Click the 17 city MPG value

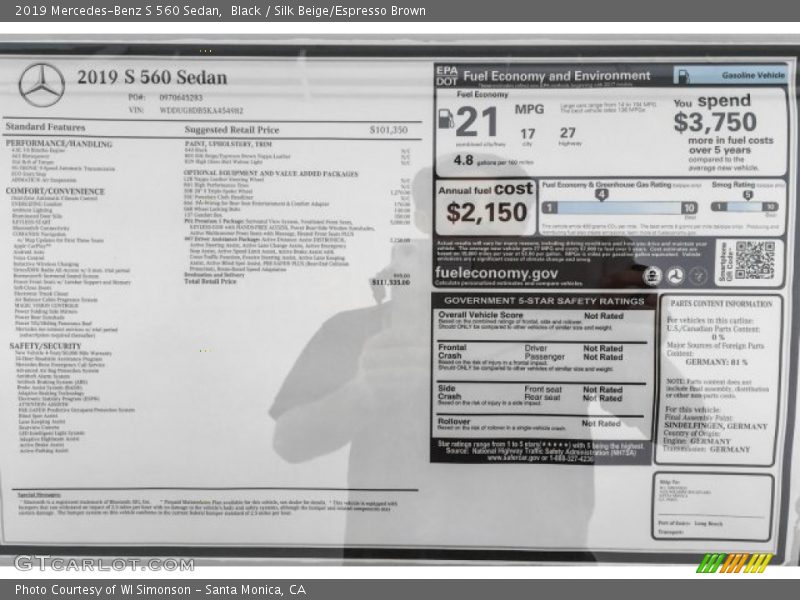[528, 134]
